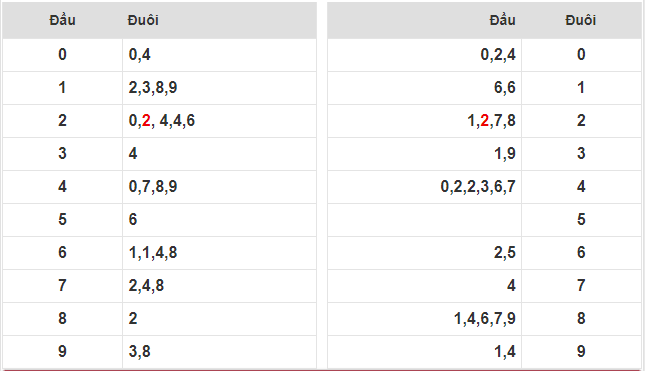Click the red 2 in 1,2,7,8
The image size is (645, 371).
(x=485, y=121)
